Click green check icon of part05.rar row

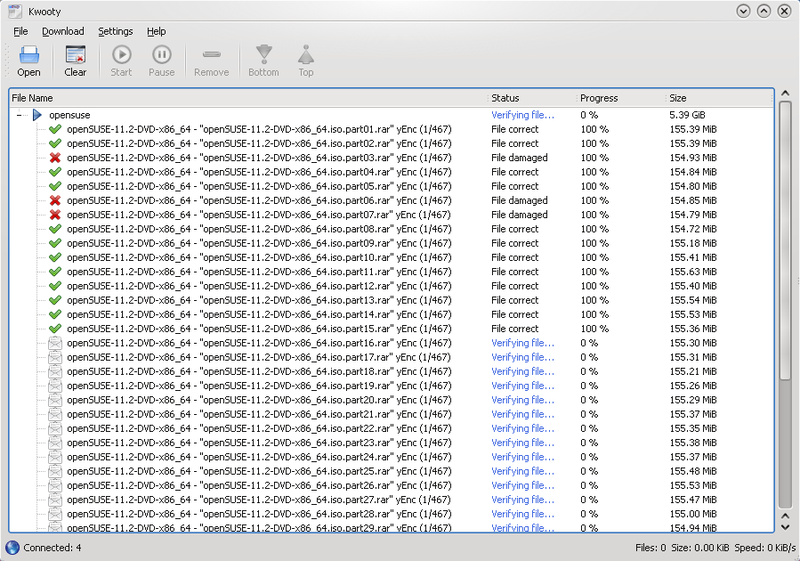[55, 187]
